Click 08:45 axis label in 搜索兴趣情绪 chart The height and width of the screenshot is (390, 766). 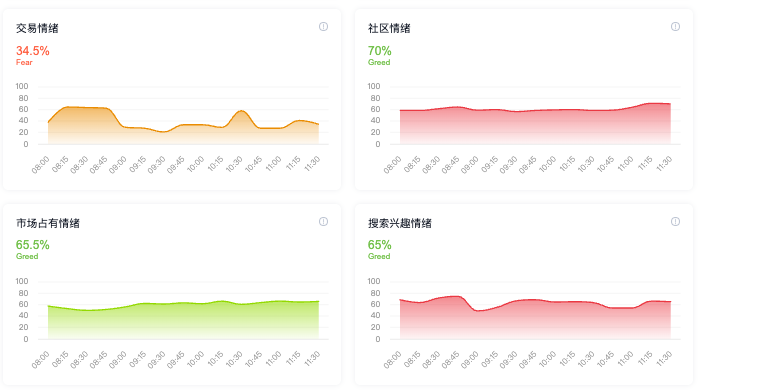450,359
